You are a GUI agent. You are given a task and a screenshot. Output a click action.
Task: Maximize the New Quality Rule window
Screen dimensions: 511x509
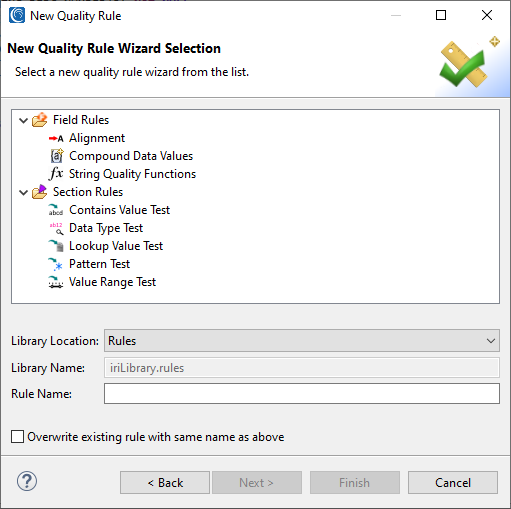pyautogui.click(x=441, y=15)
